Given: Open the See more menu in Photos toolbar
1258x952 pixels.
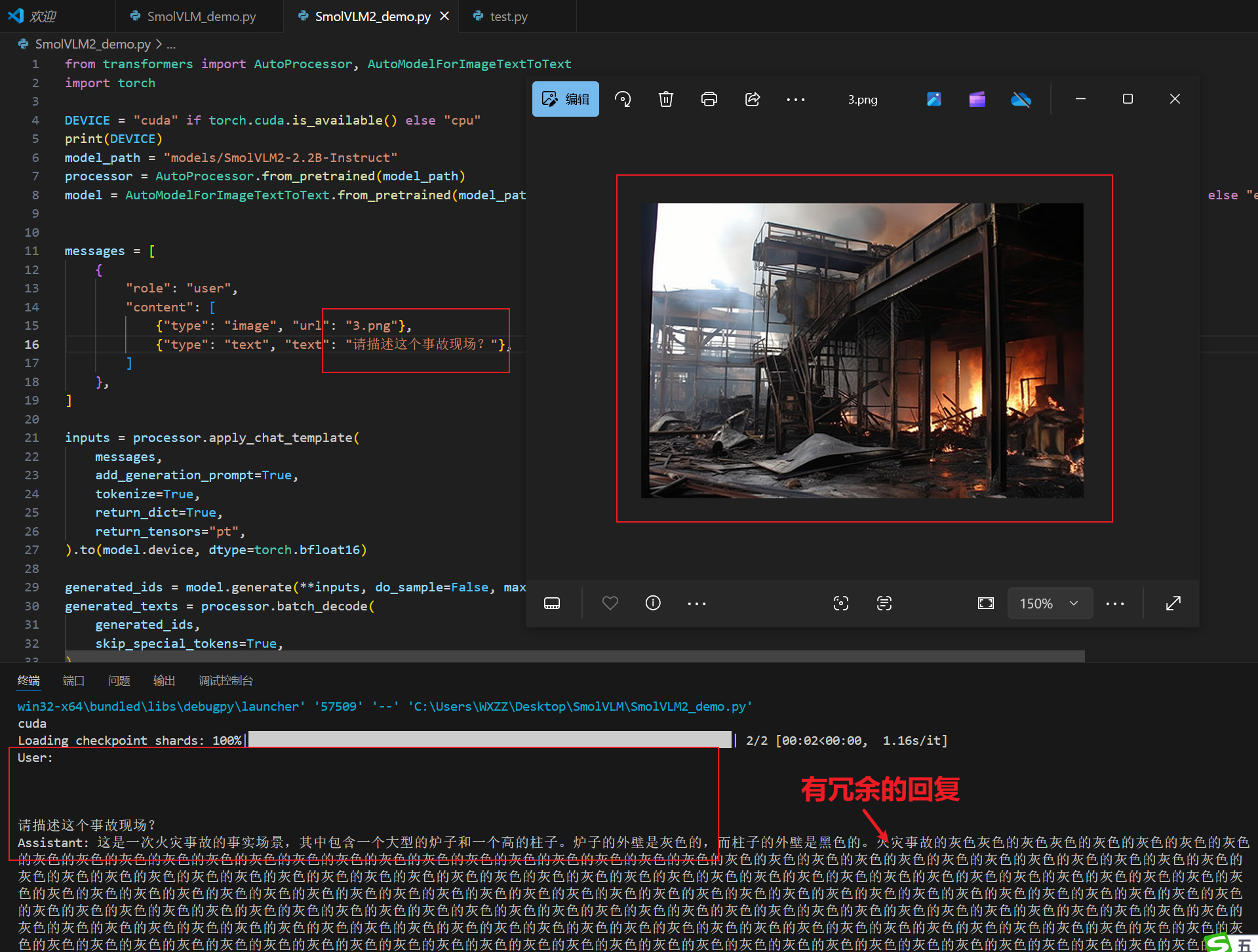Looking at the screenshot, I should click(795, 99).
